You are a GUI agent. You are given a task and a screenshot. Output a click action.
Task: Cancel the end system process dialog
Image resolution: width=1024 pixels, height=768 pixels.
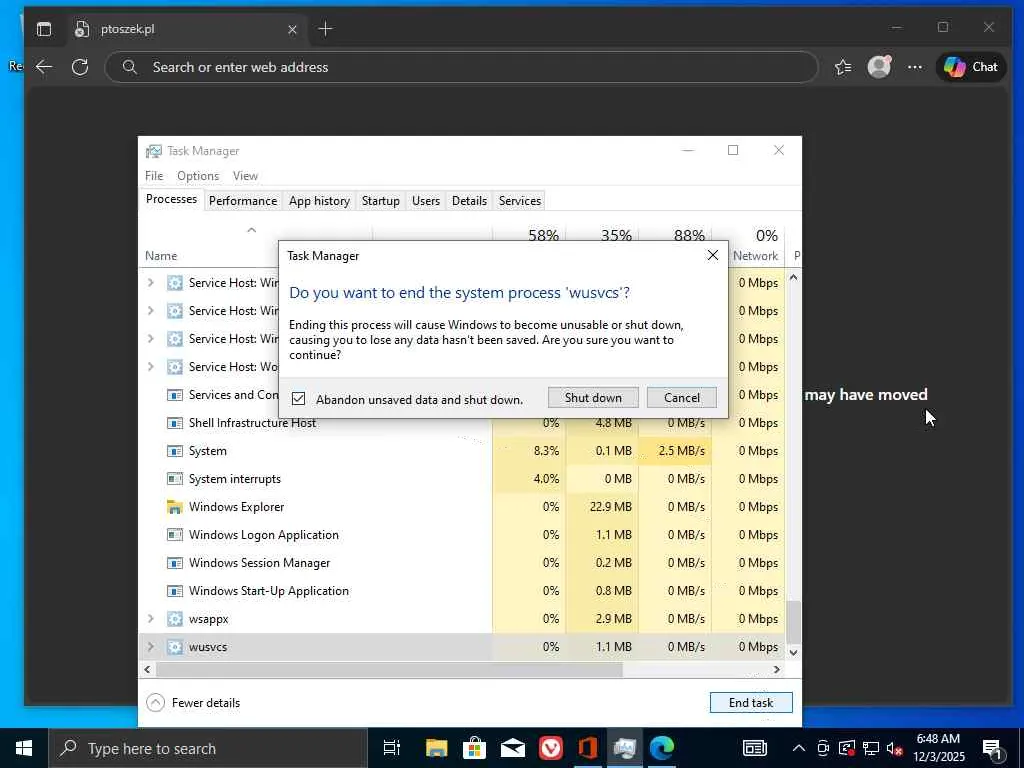click(682, 398)
